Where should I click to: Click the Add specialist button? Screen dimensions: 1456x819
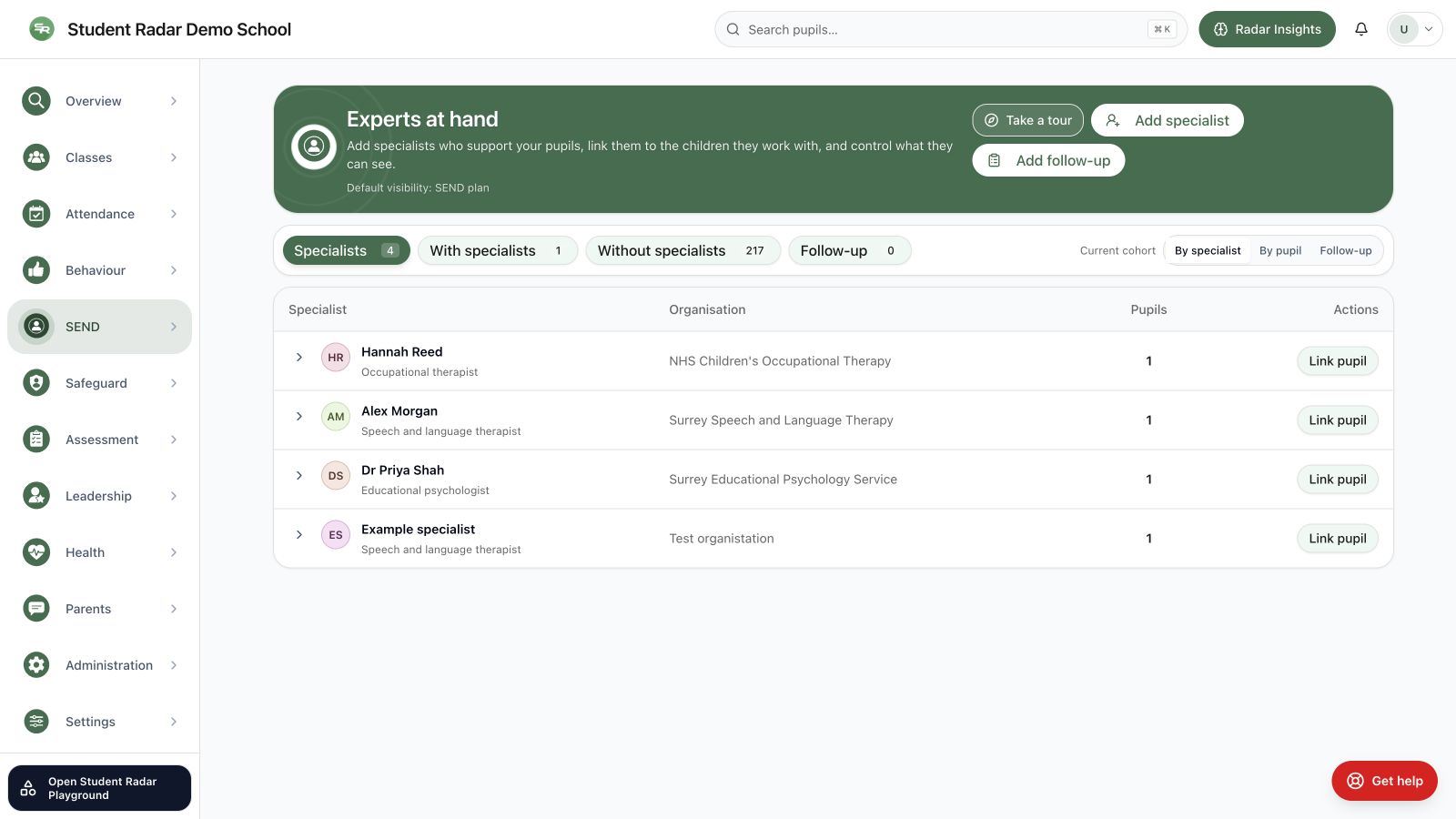tap(1167, 120)
